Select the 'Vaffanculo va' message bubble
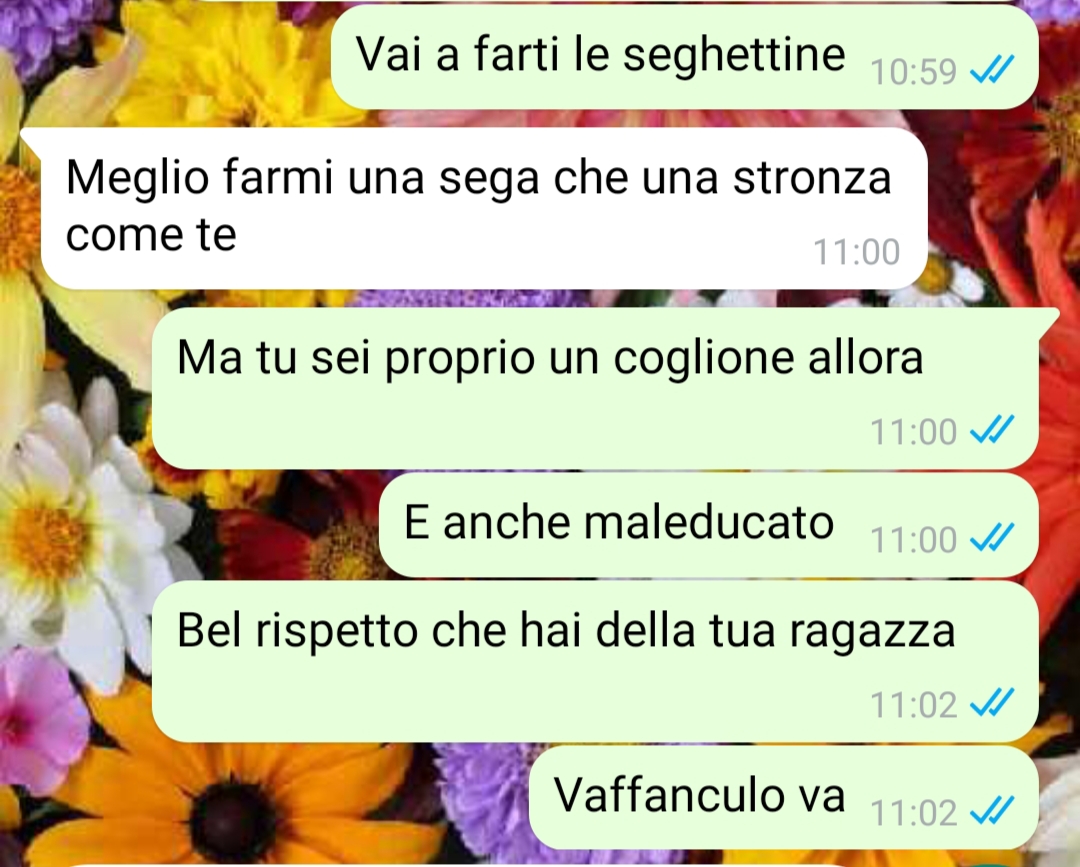The width and height of the screenshot is (1080, 867). 784,798
